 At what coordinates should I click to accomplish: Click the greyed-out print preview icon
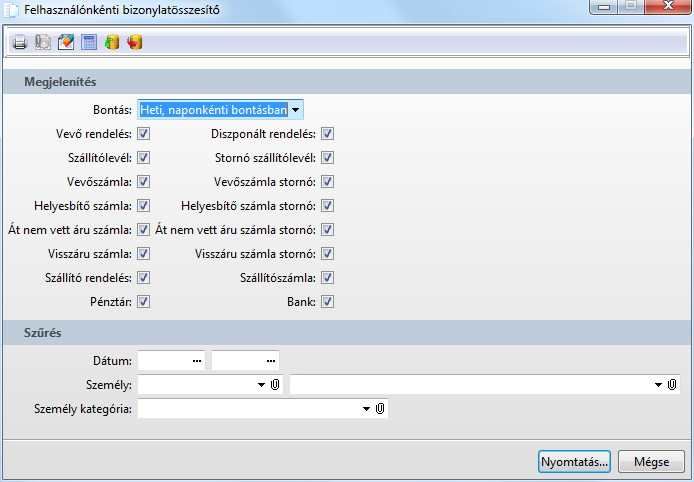(x=43, y=42)
